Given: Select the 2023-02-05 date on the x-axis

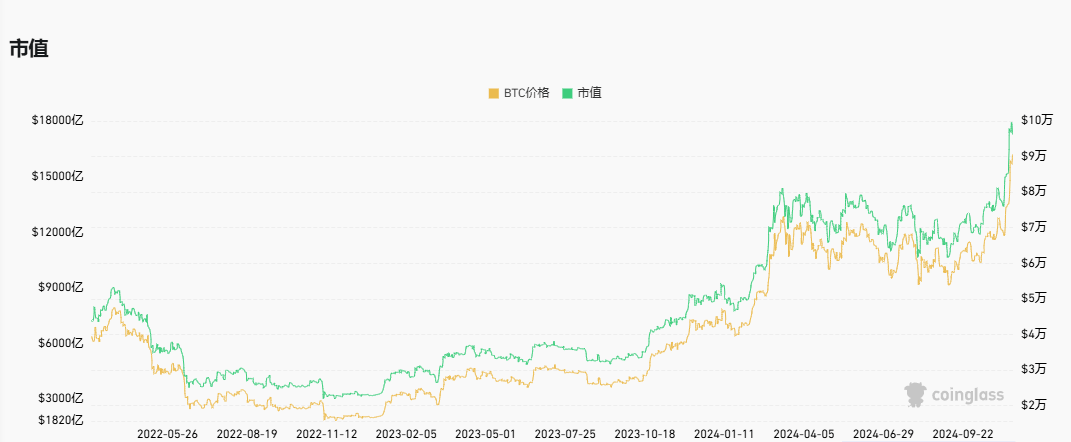Looking at the screenshot, I should (406, 434).
